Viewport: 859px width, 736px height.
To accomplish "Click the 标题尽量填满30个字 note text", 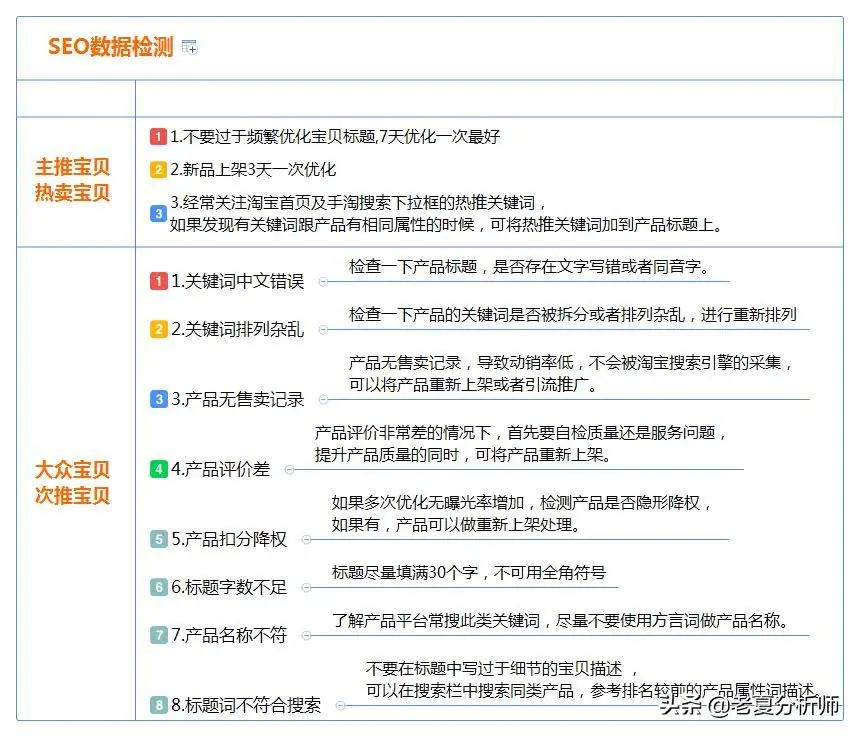I will (468, 573).
